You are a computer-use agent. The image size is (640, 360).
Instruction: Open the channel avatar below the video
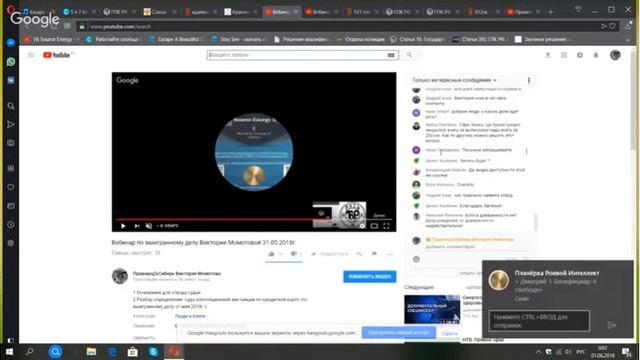[x=120, y=276]
